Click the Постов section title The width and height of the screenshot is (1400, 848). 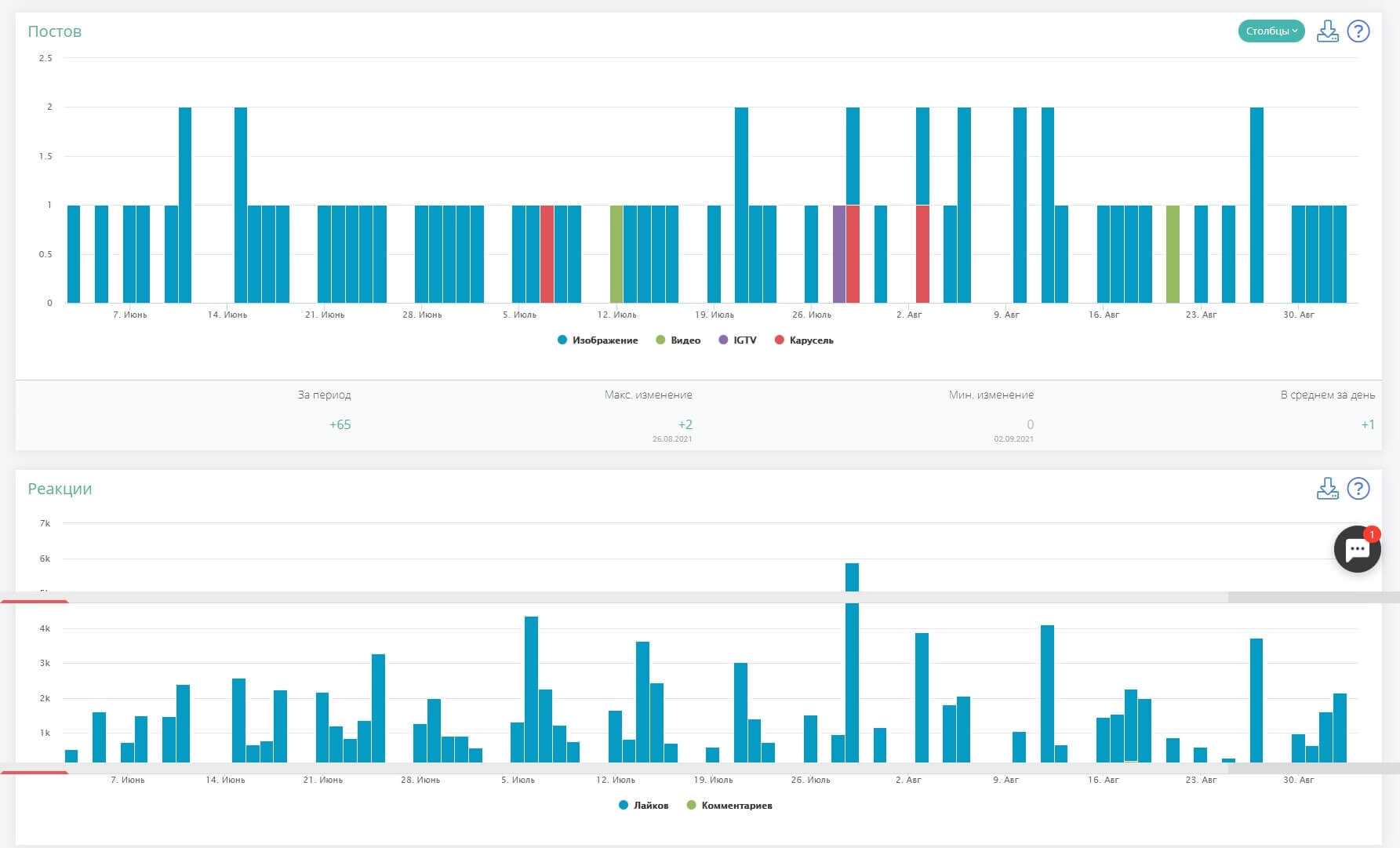(55, 31)
